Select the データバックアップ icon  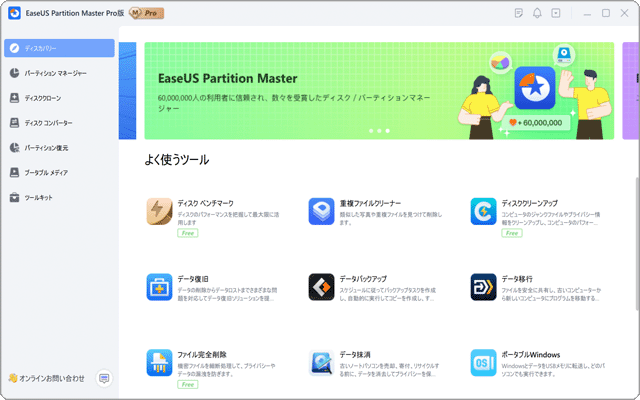[x=321, y=287]
